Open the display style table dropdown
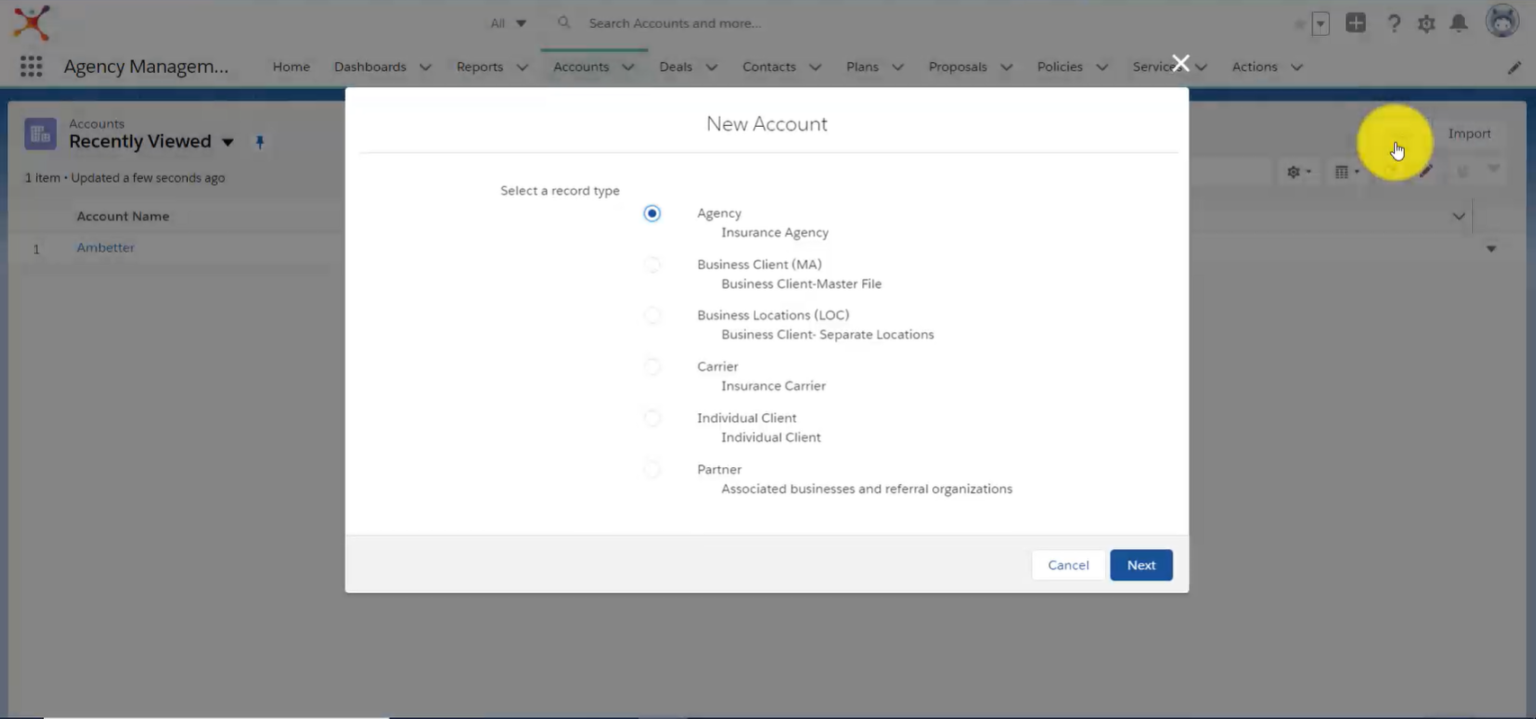1536x719 pixels. [1343, 171]
